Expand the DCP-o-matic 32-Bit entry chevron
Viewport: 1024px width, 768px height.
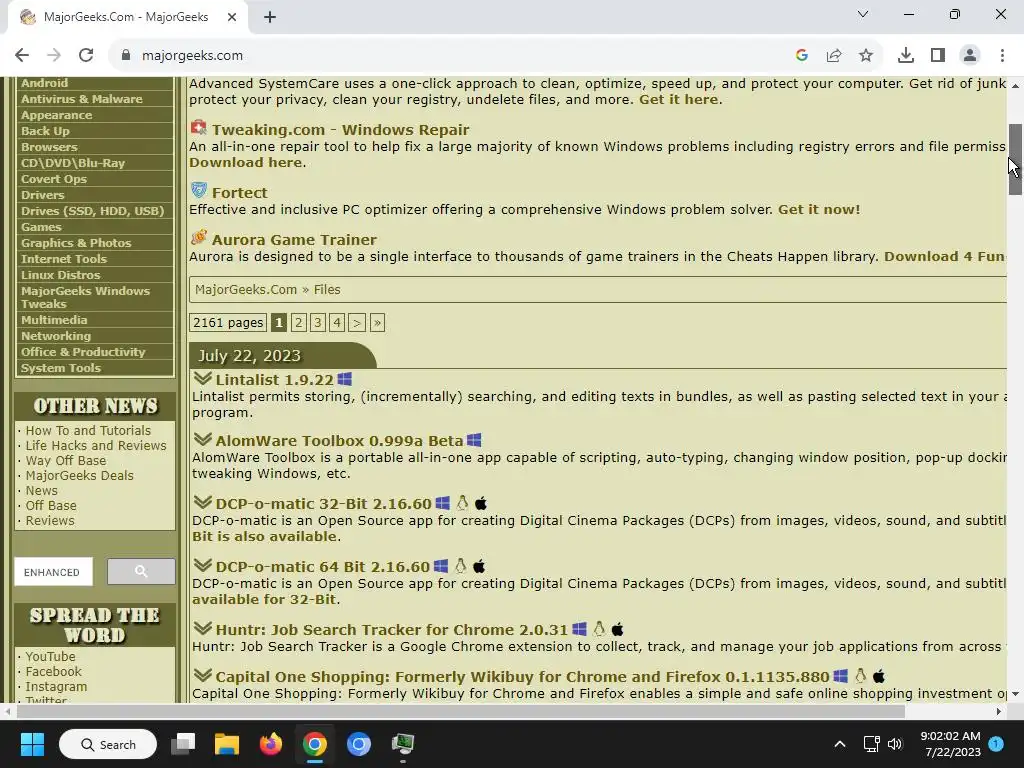[202, 502]
